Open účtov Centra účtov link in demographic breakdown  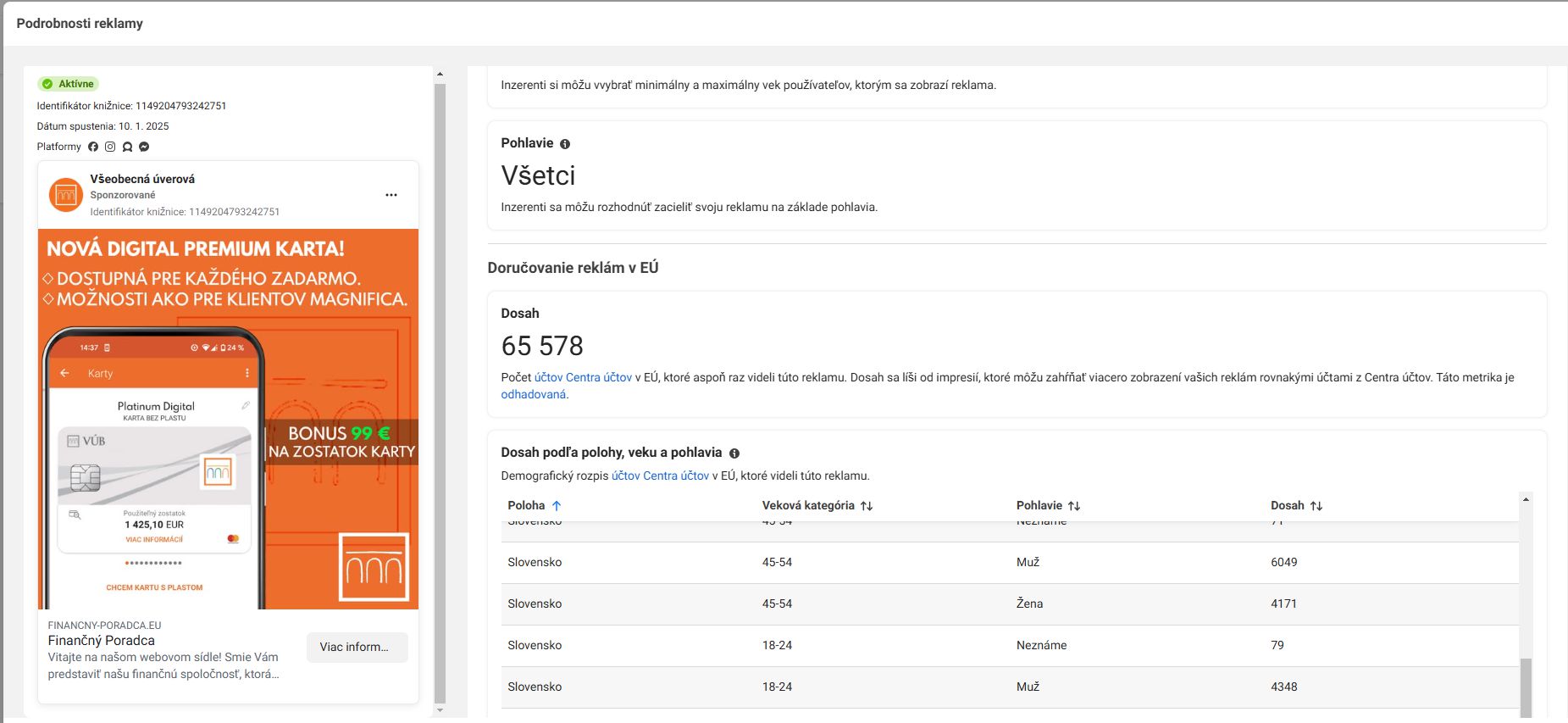coord(660,476)
